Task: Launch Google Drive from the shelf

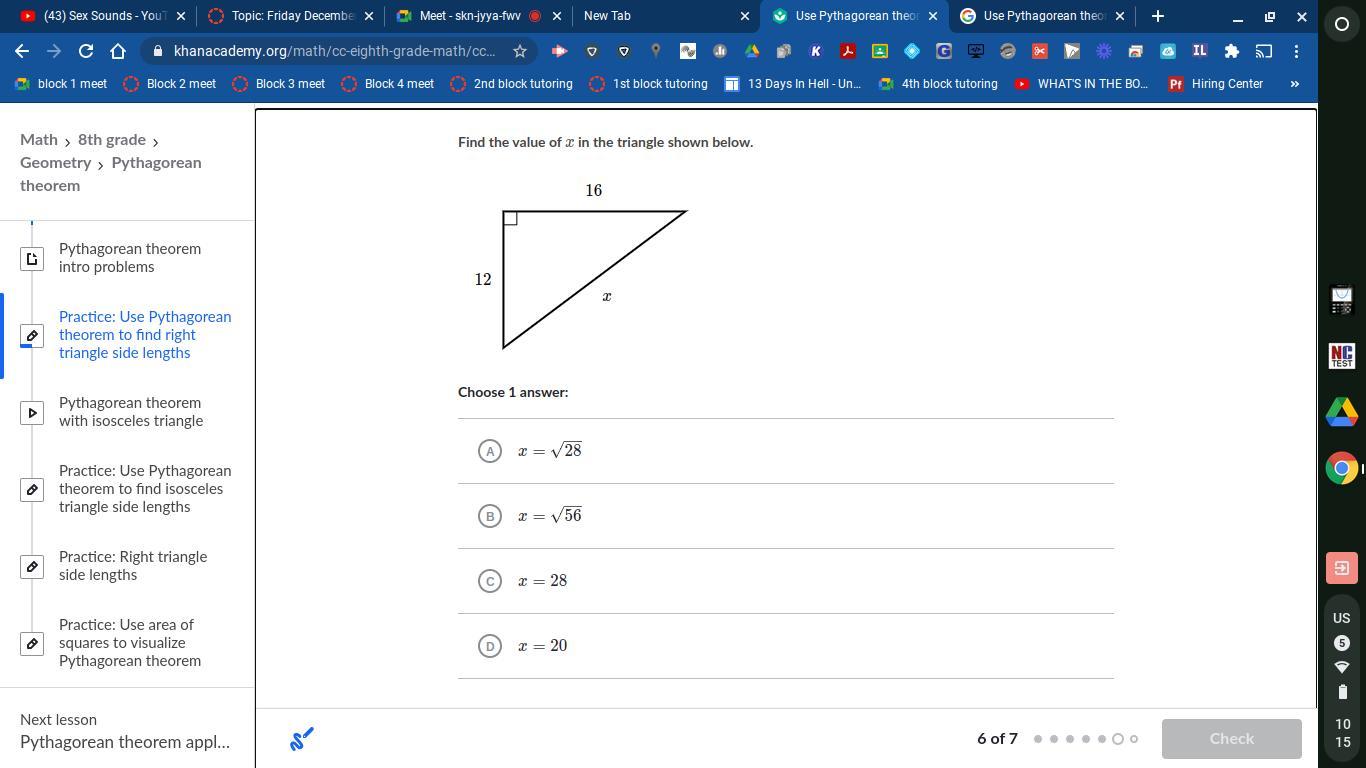Action: 1342,412
